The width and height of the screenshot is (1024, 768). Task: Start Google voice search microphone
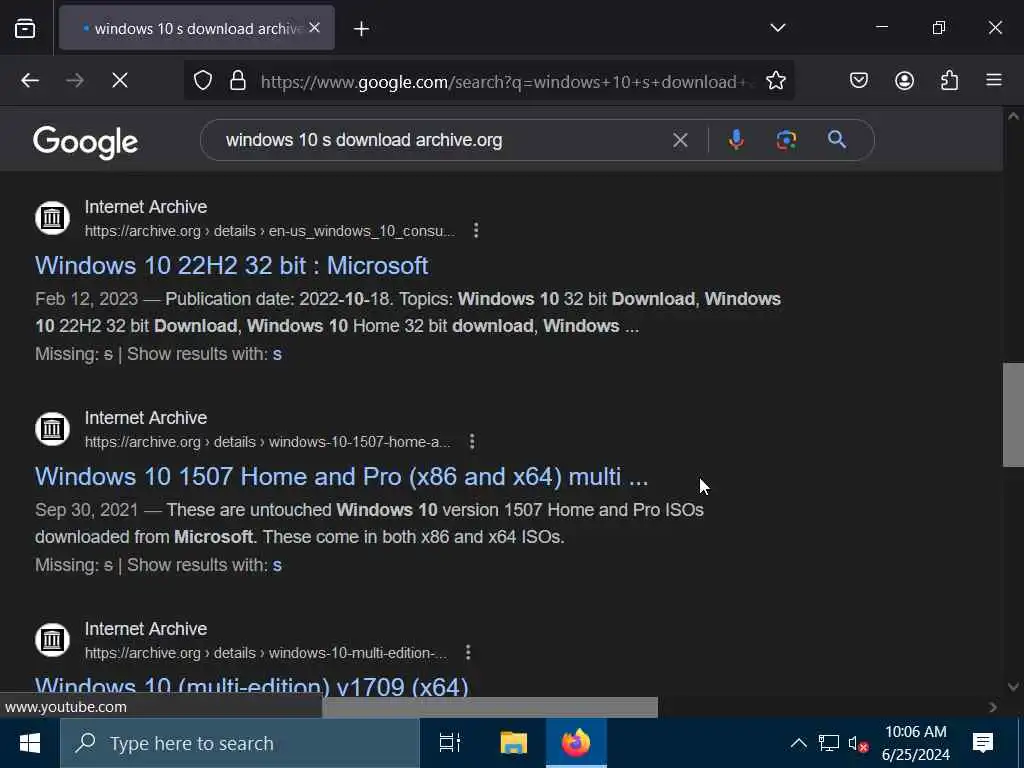[736, 140]
